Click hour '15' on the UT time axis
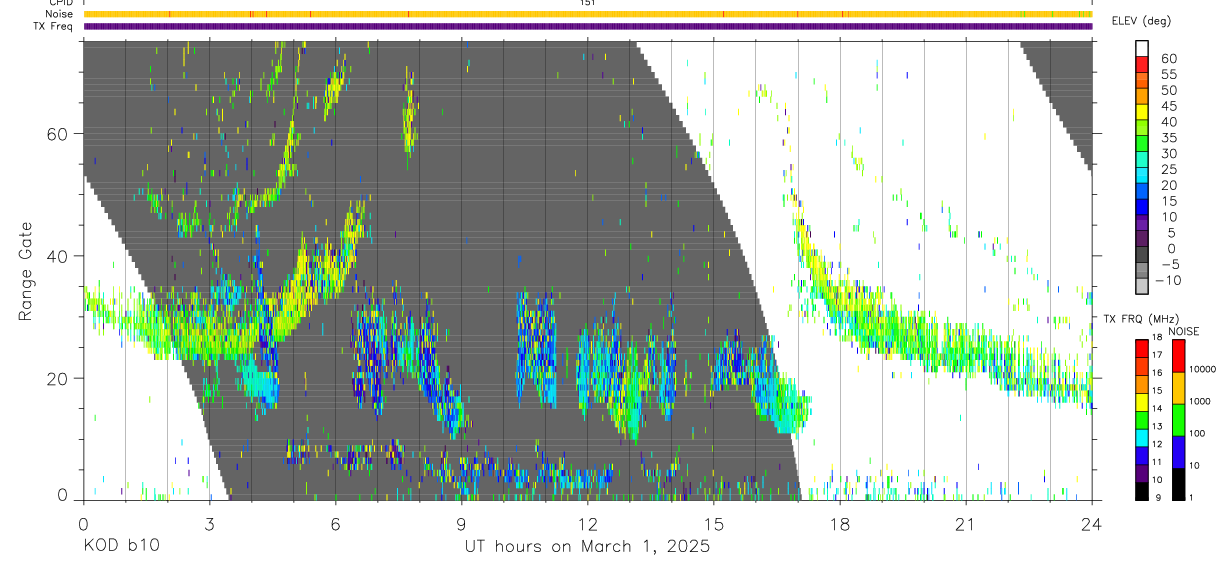The image size is (1228, 567). pos(714,524)
